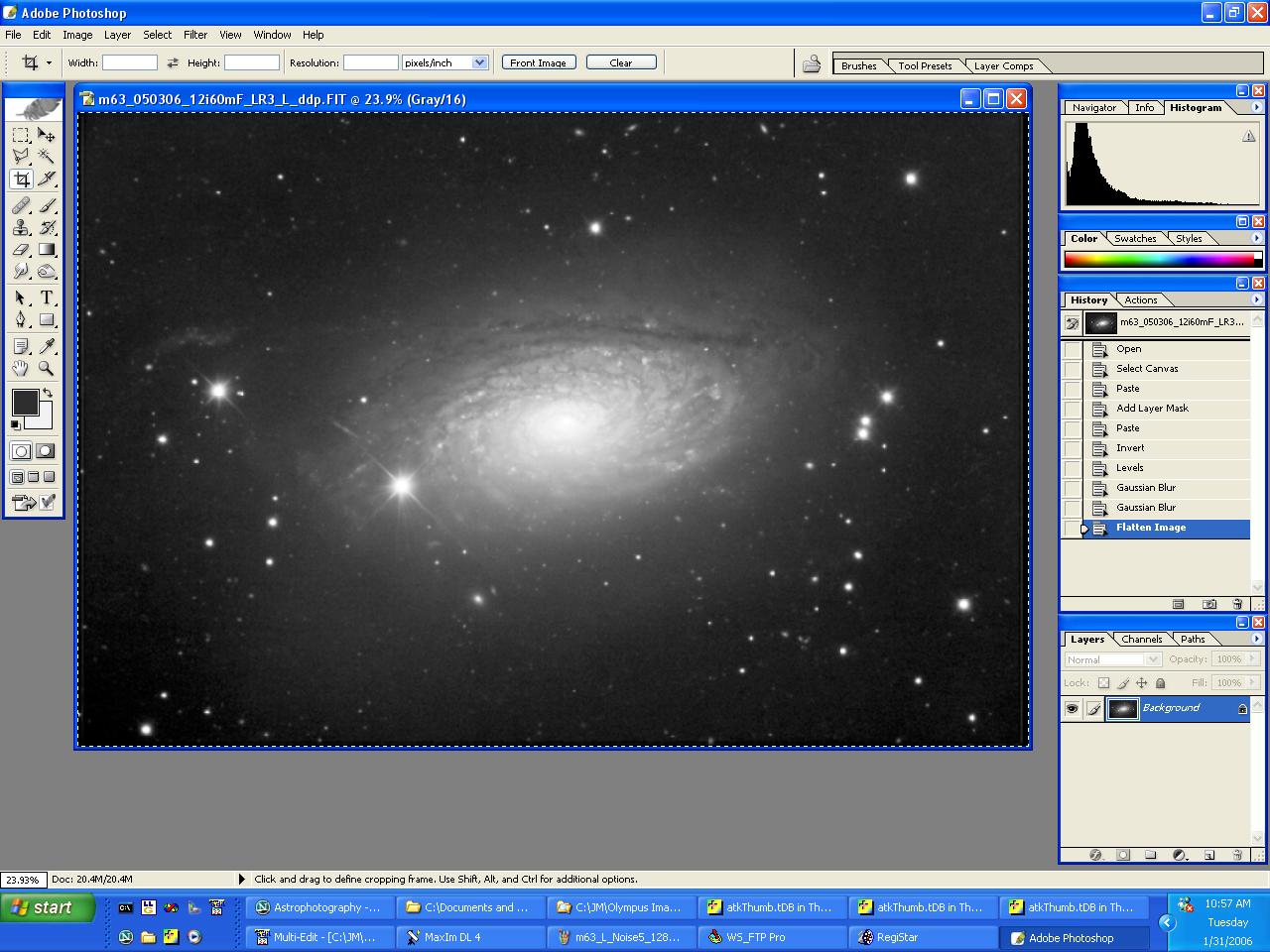
Task: Switch to the Channels tab
Action: pyautogui.click(x=1141, y=639)
